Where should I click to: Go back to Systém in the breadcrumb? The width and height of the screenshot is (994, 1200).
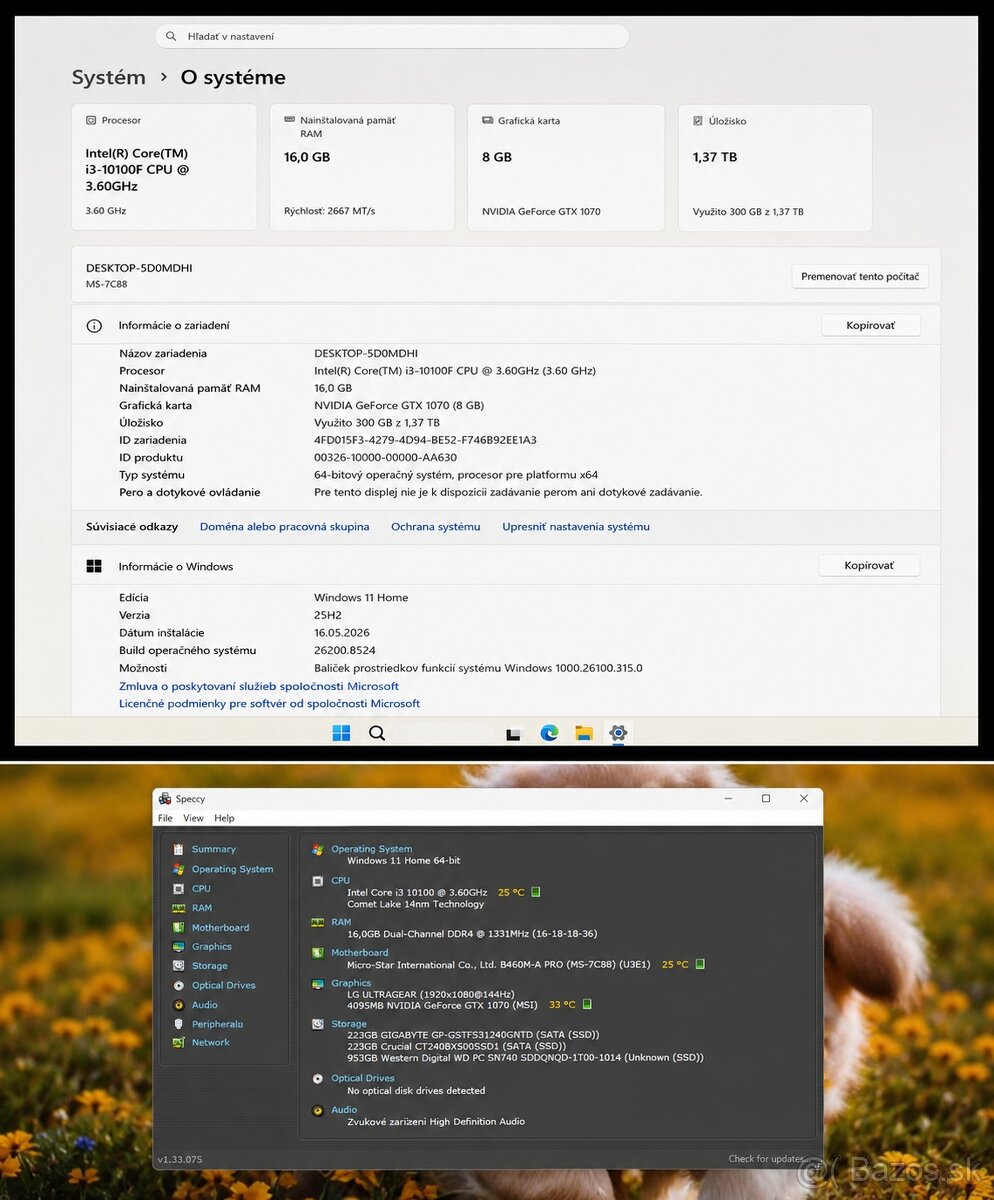pyautogui.click(x=109, y=77)
